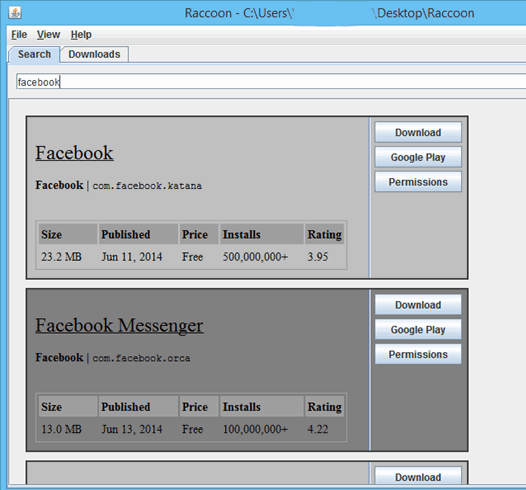Download Facebook Messenger app

pyautogui.click(x=418, y=305)
